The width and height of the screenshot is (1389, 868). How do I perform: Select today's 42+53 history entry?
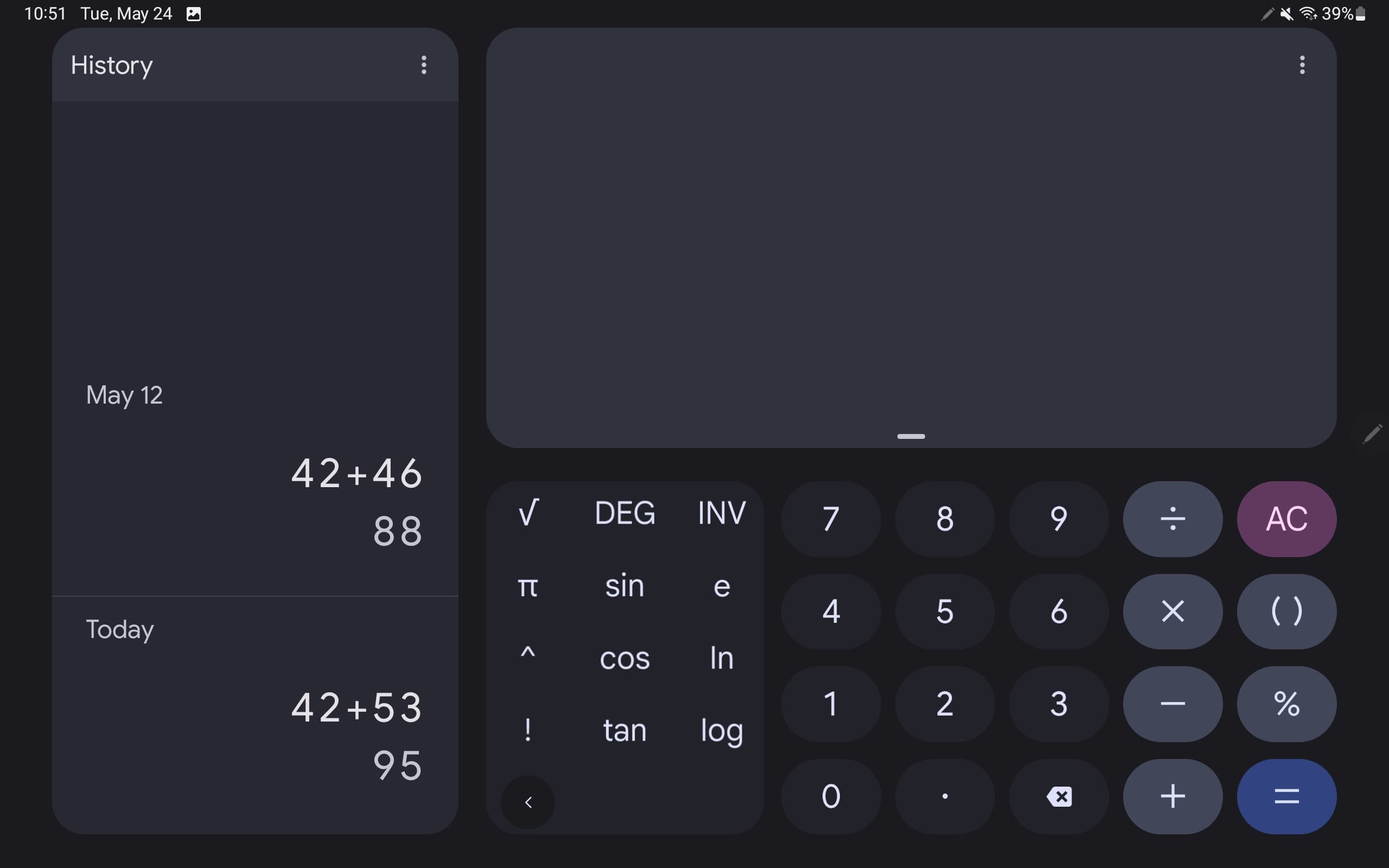[356, 708]
